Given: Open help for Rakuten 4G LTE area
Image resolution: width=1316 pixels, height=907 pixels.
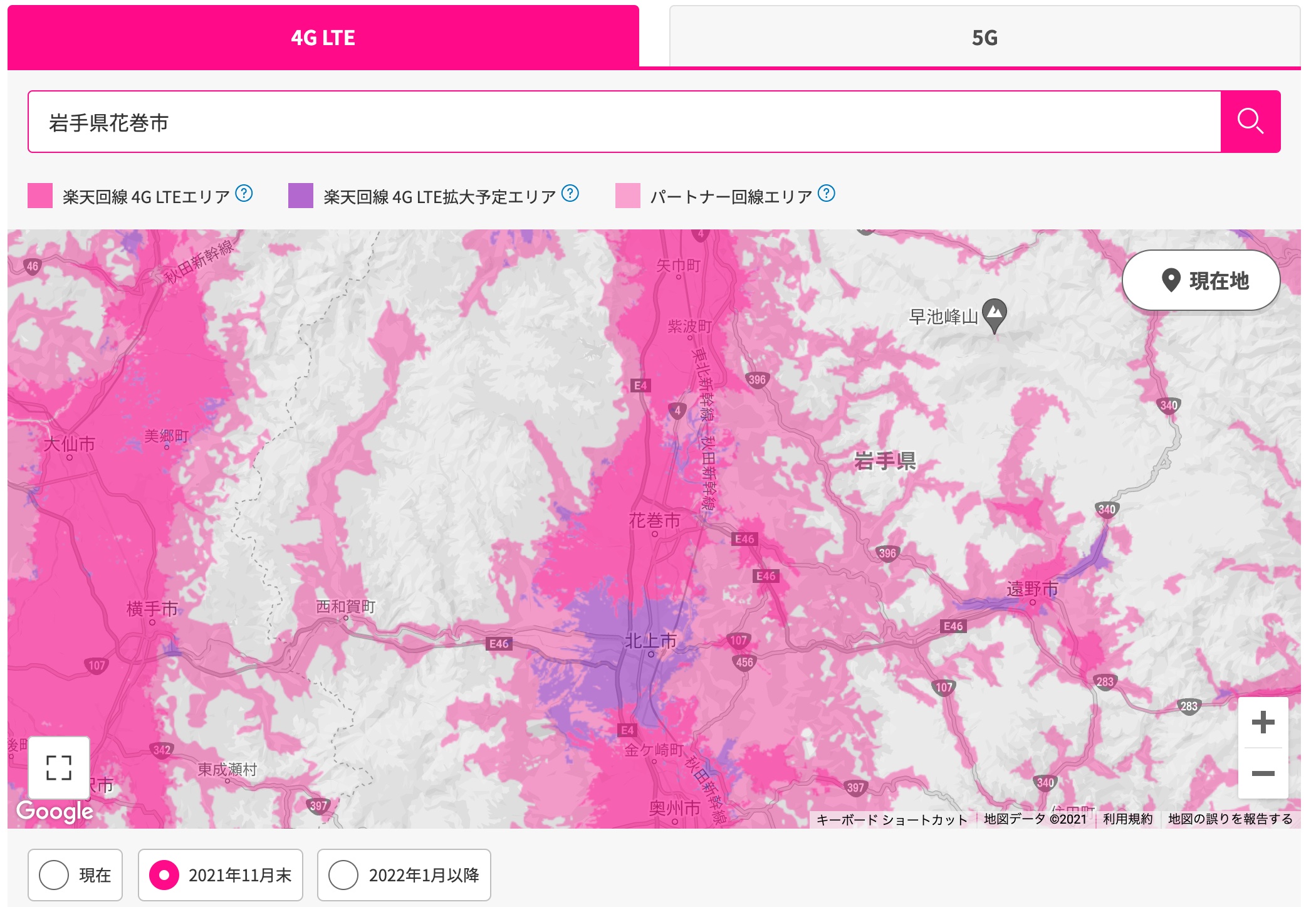Looking at the screenshot, I should click(244, 194).
